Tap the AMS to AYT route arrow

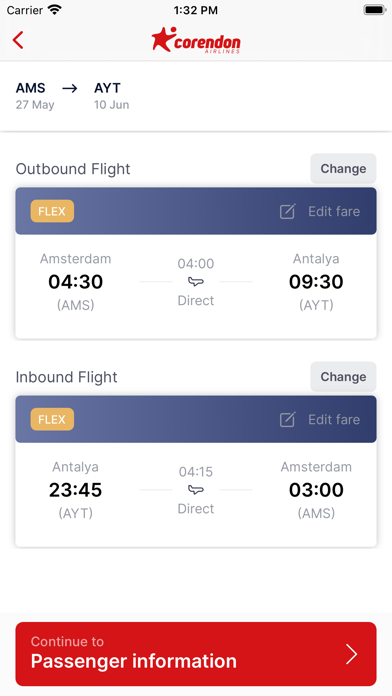coord(70,88)
